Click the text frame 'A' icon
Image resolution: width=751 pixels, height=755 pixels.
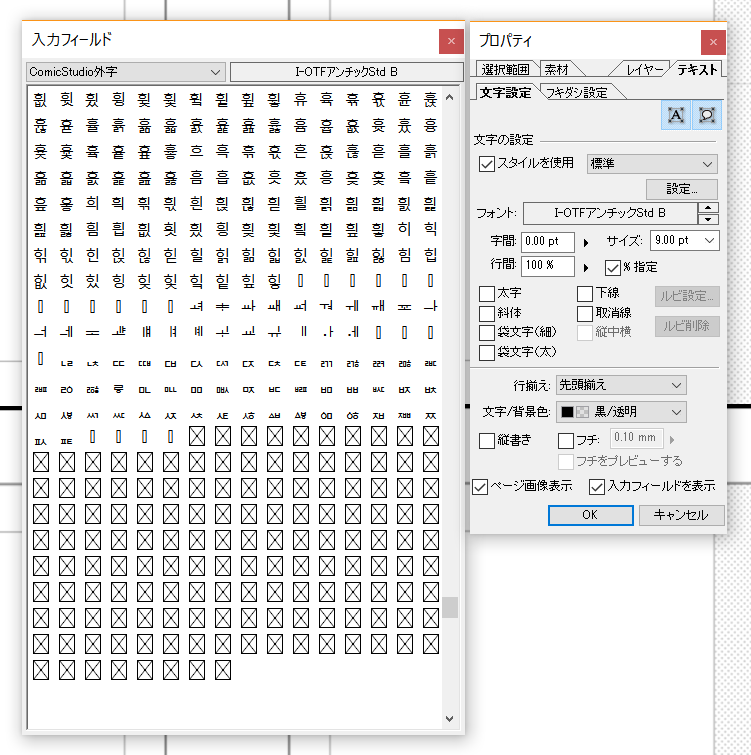point(676,115)
